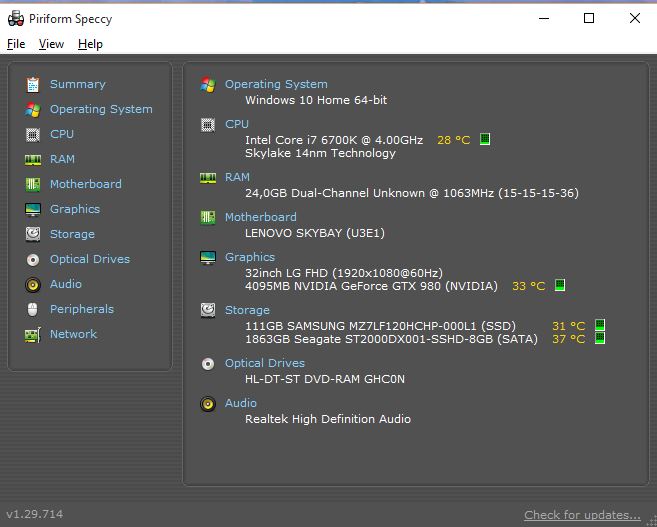Go to the CPU section in sidebar
657x527 pixels.
62,134
